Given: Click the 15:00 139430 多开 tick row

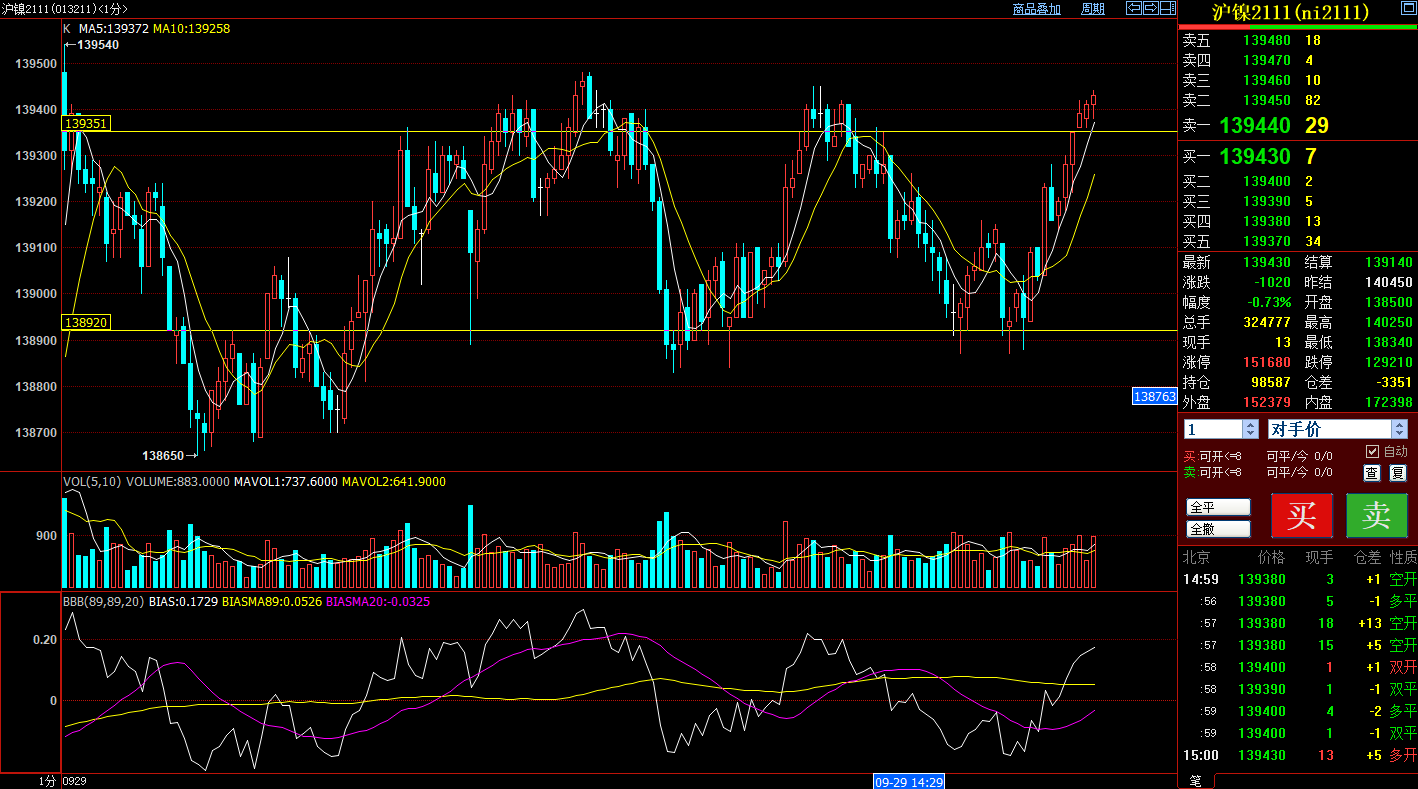Looking at the screenshot, I should [x=1298, y=755].
